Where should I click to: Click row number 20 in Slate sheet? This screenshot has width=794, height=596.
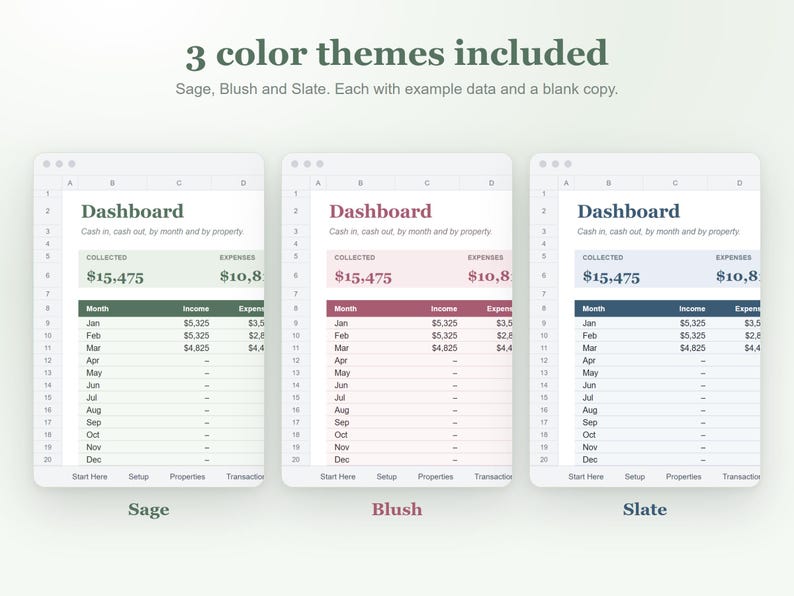pyautogui.click(x=544, y=460)
